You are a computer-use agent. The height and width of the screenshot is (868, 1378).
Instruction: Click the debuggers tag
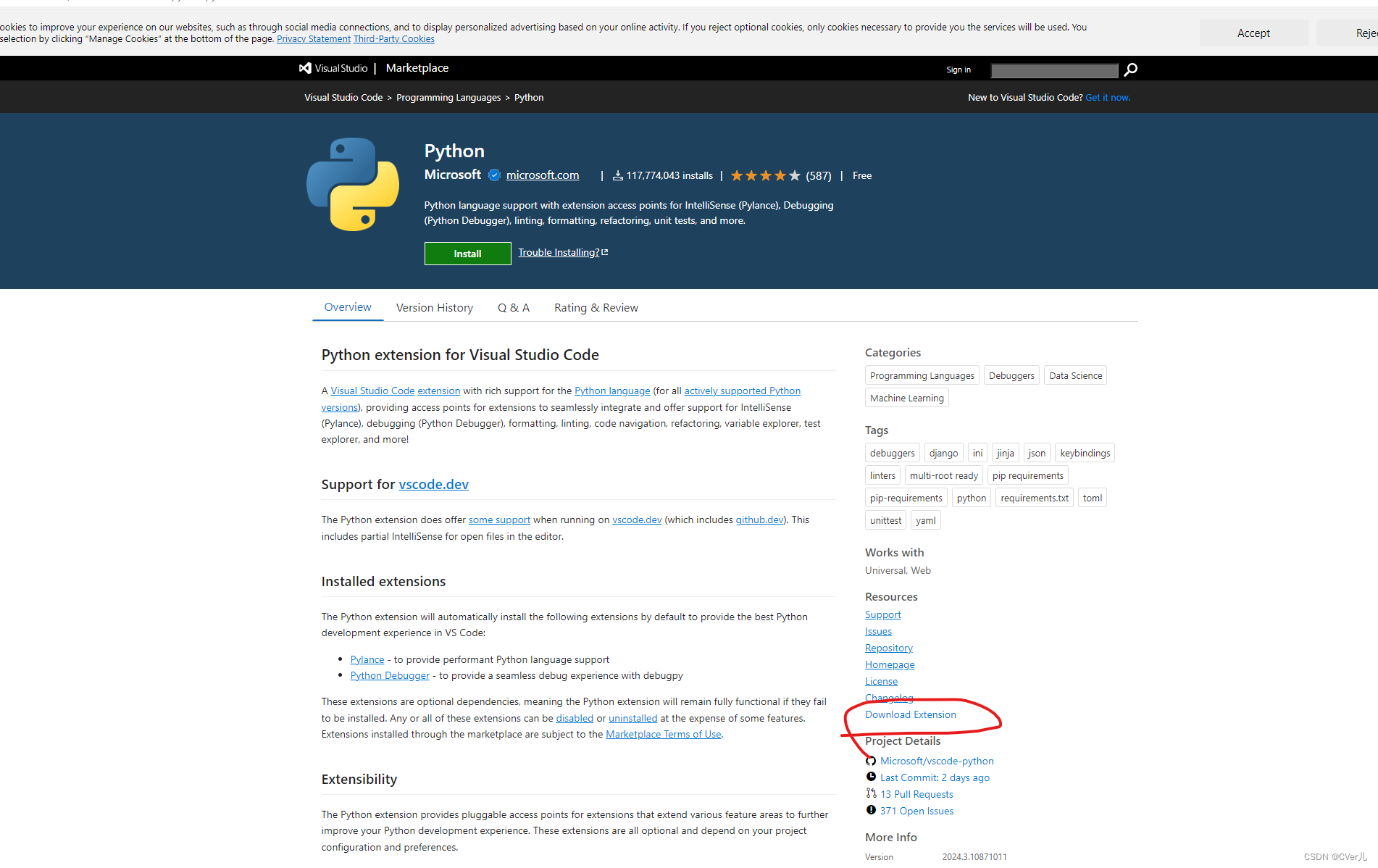point(893,453)
